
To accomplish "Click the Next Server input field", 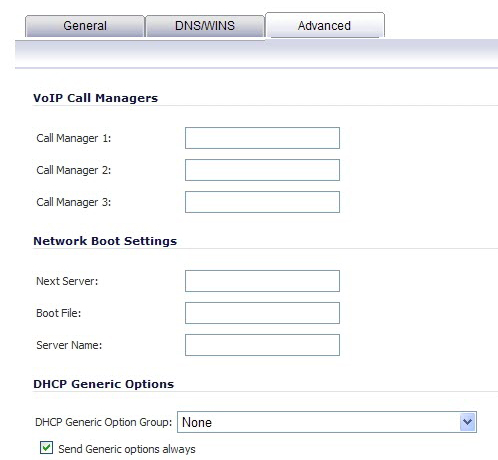I will click(x=262, y=281).
